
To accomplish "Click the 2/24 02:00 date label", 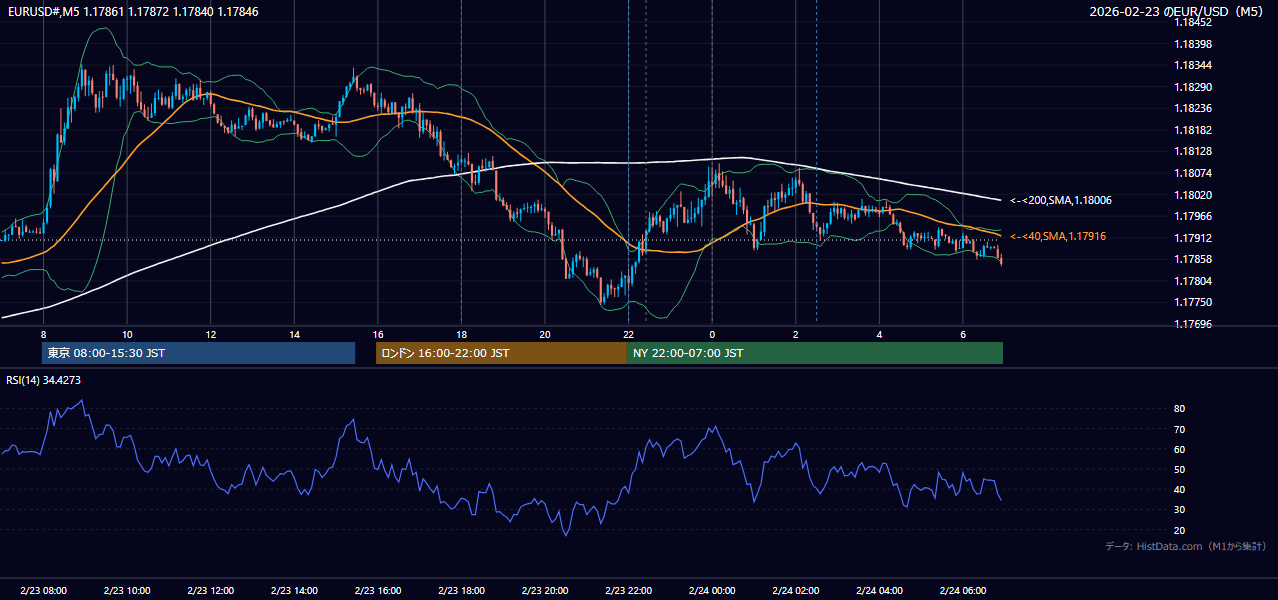I will [795, 591].
